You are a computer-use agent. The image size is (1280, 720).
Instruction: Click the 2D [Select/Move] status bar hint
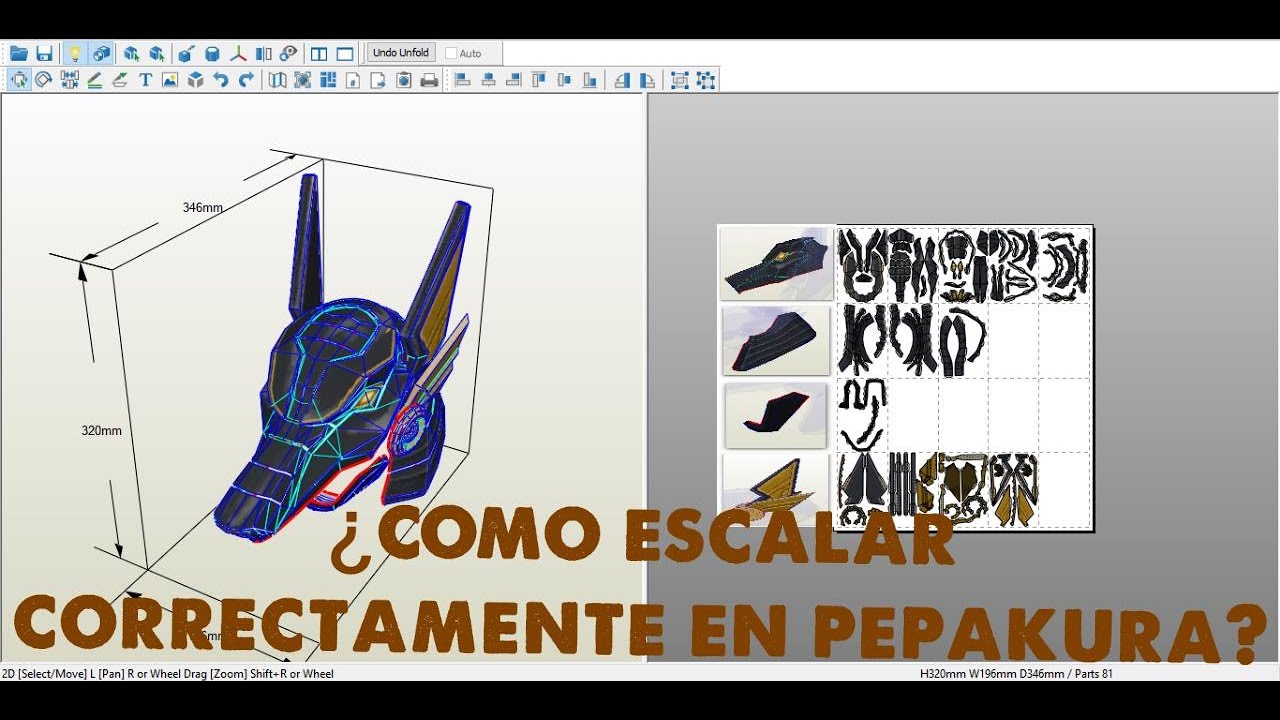pos(168,674)
